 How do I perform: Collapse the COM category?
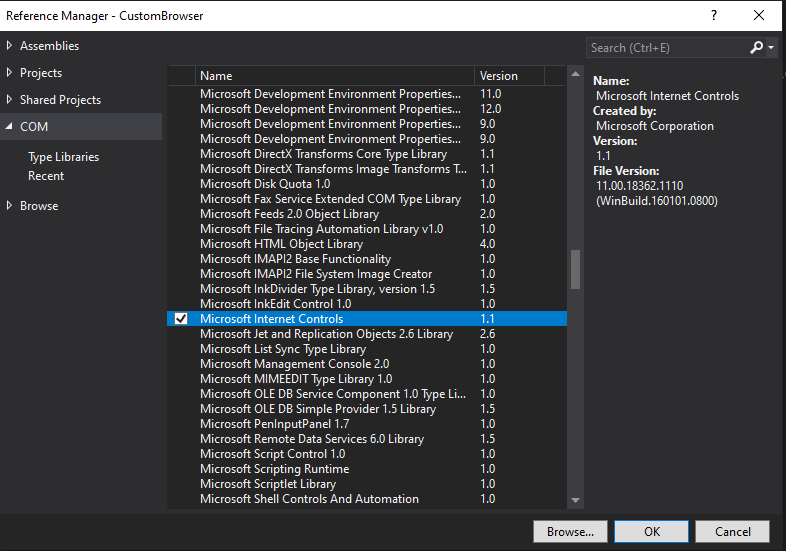(x=10, y=127)
